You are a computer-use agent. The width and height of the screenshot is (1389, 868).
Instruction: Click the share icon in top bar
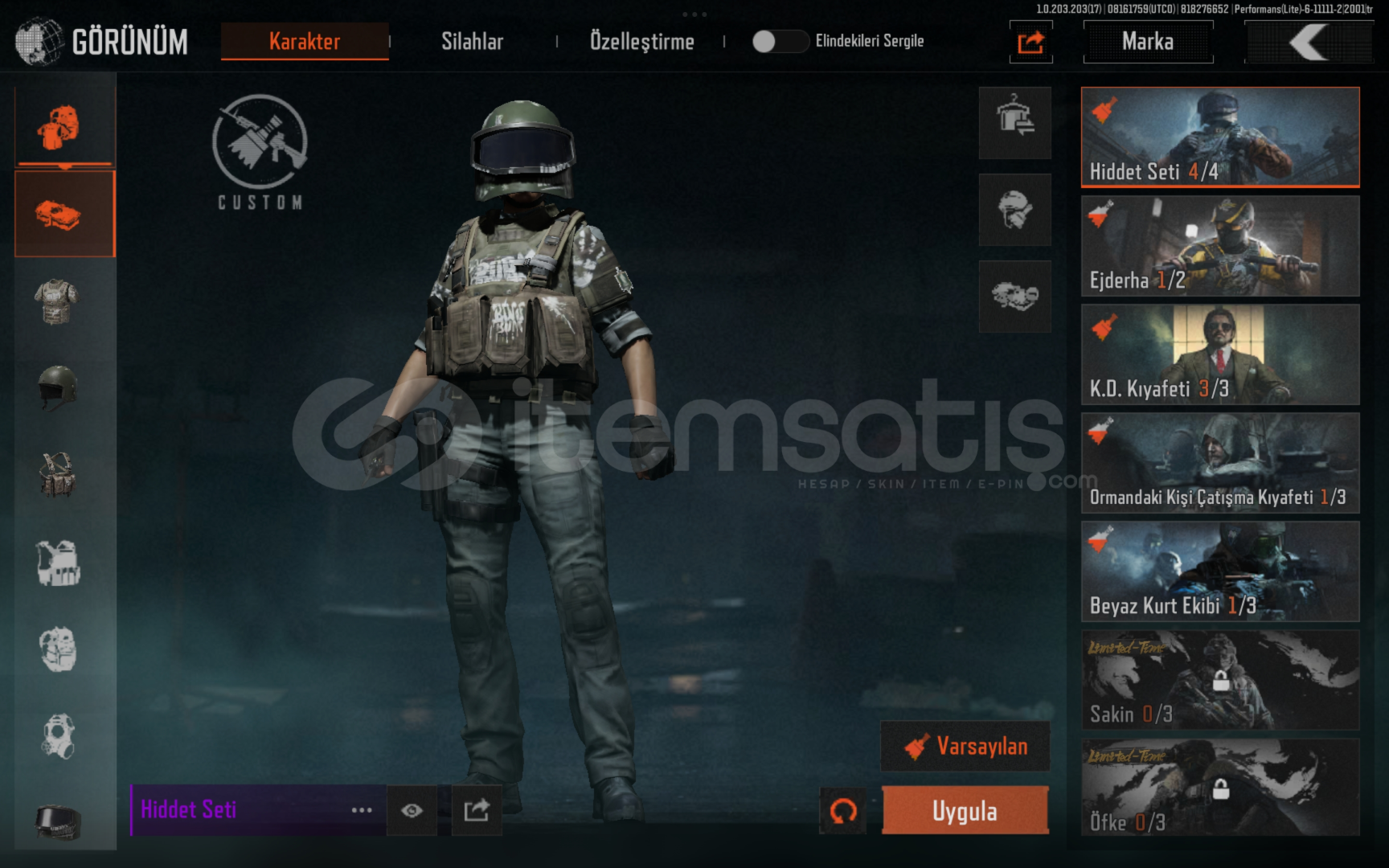coord(1030,42)
